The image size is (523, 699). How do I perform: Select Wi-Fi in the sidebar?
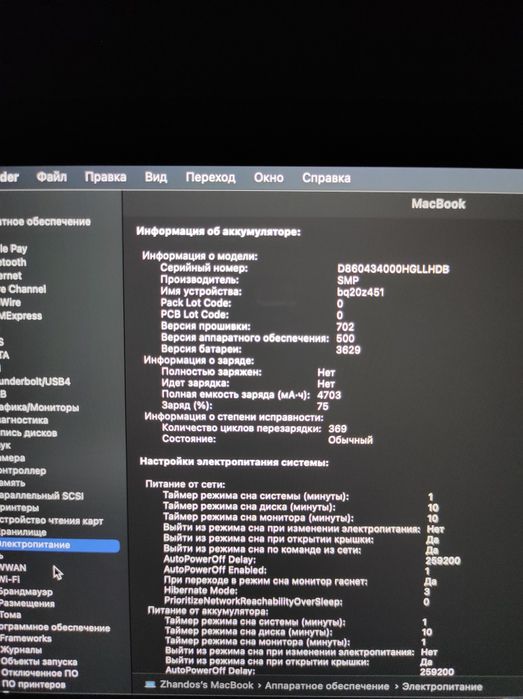pyautogui.click(x=10, y=579)
